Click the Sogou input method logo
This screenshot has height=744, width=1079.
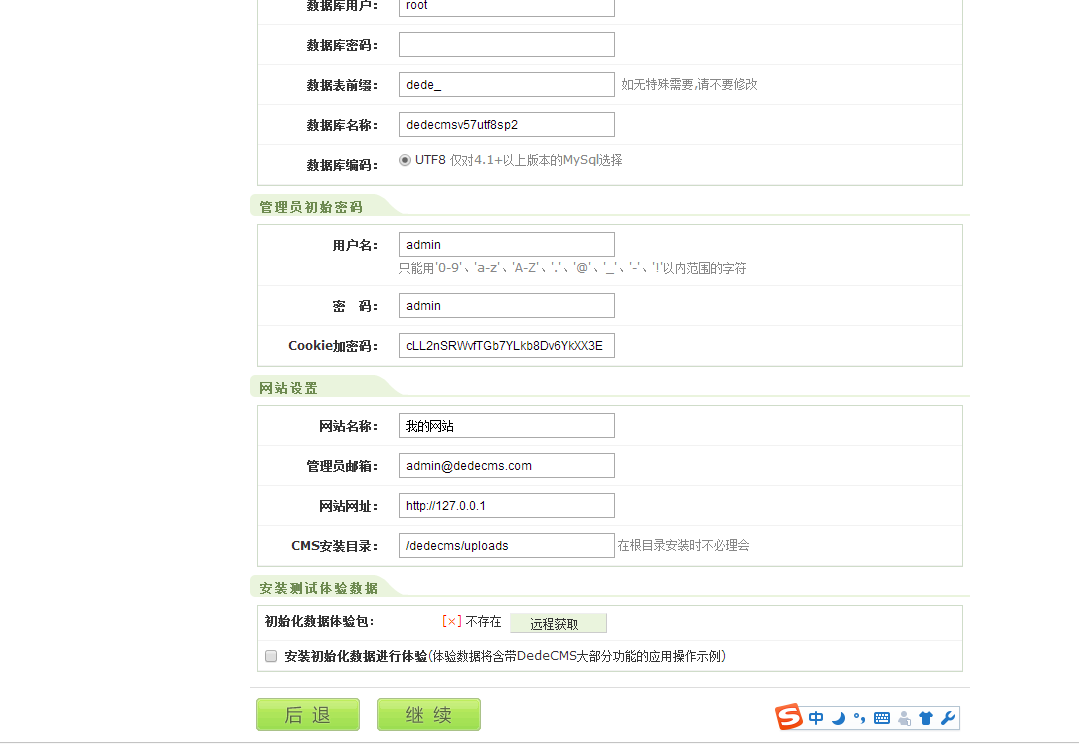pyautogui.click(x=789, y=717)
